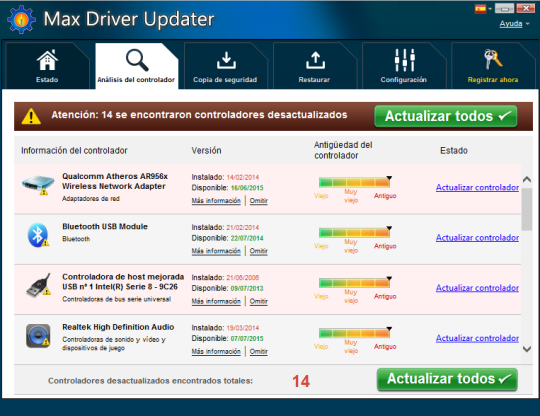The image size is (540, 416).
Task: Open the Estado home tab
Action: point(47,65)
